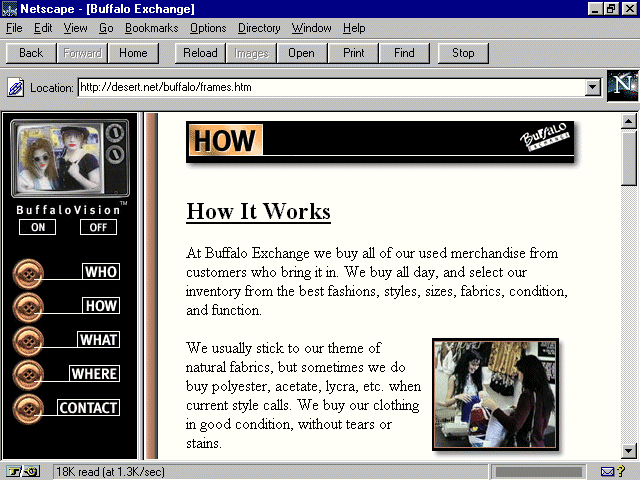
Task: Open the Location URL history dropdown
Action: pyautogui.click(x=593, y=87)
